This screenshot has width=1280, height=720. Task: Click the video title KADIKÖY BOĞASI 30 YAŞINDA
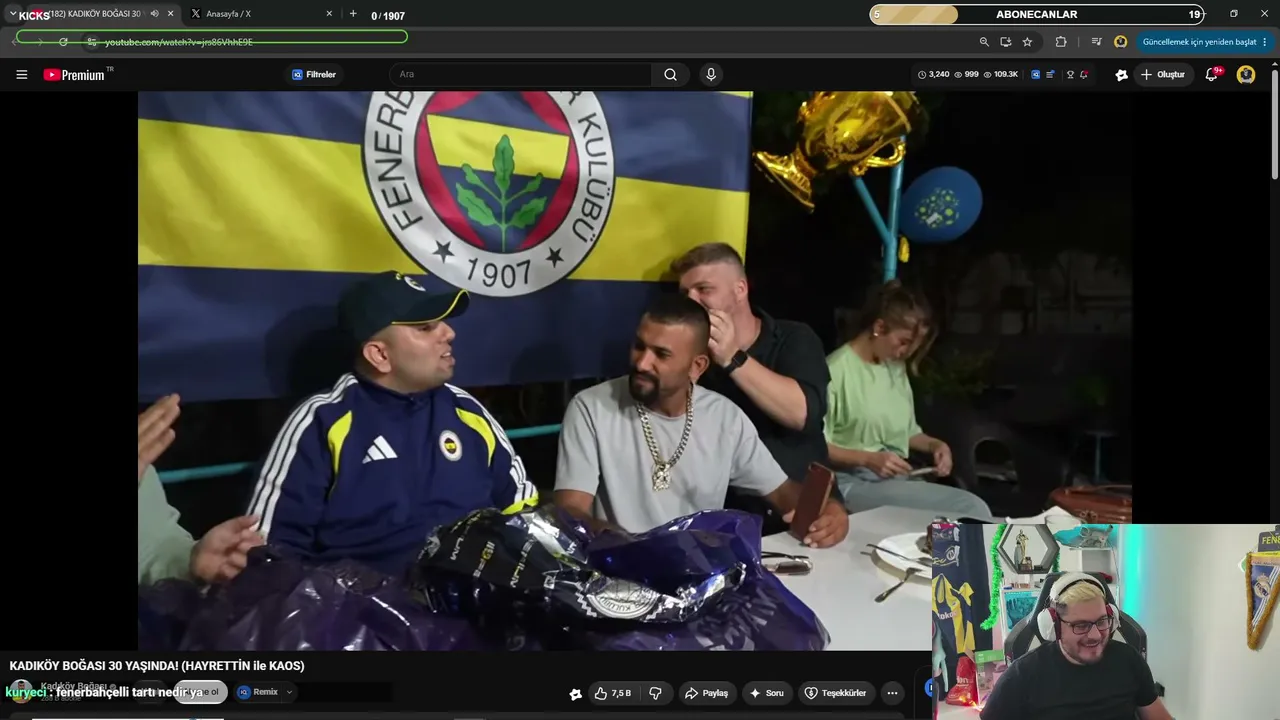[x=157, y=666]
